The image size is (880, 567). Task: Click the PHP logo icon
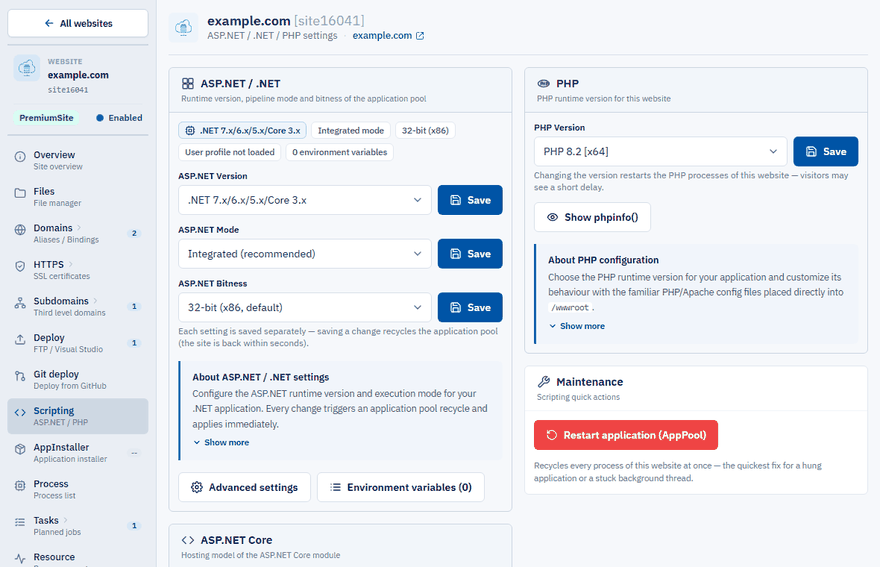click(x=543, y=84)
